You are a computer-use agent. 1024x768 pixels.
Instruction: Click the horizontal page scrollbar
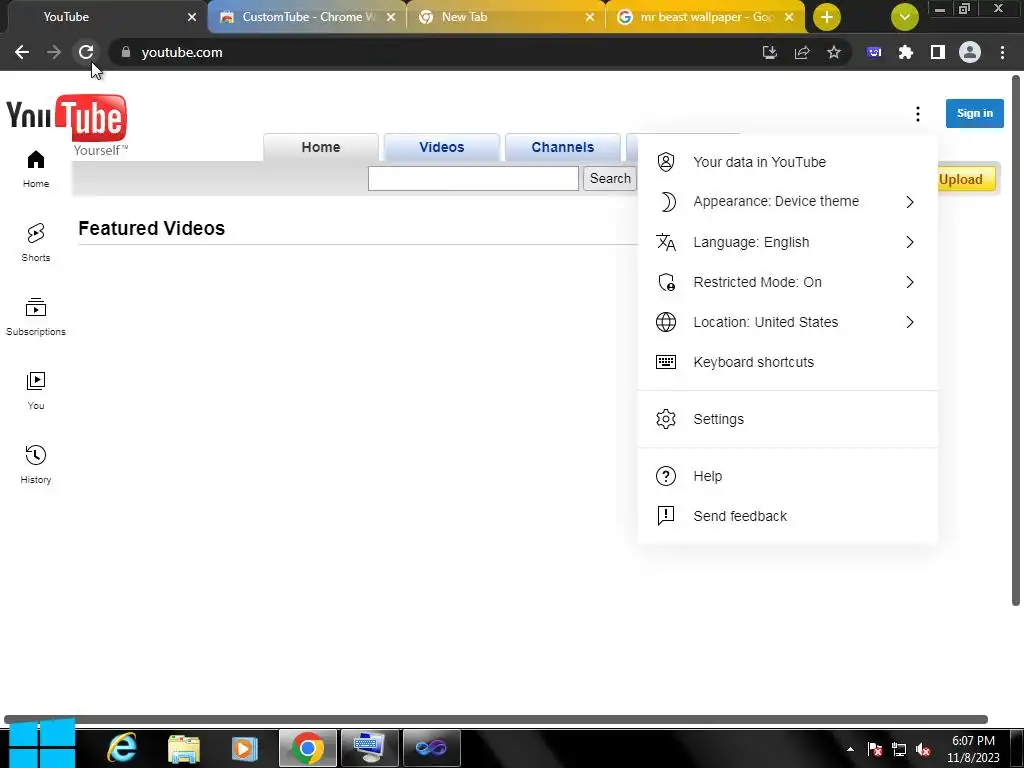[496, 720]
